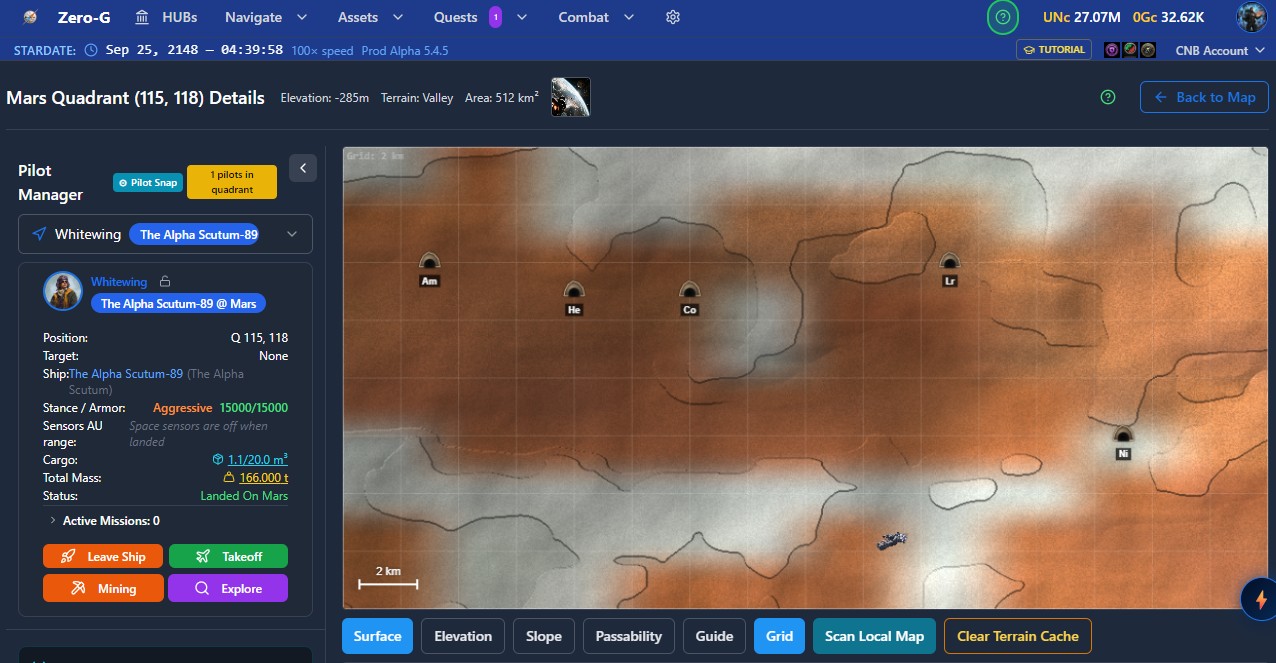Expand Active Missions section
The image size is (1276, 663).
(104, 521)
